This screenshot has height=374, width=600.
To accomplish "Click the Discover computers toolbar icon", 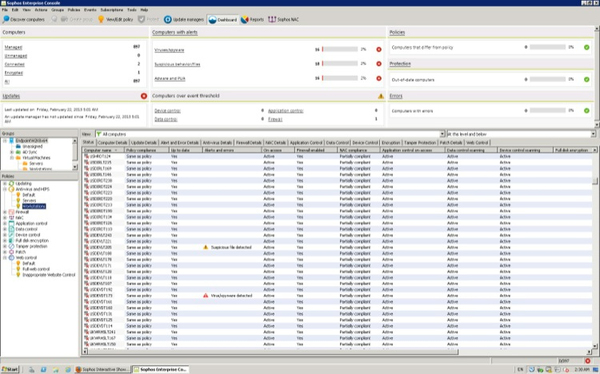I will pos(6,19).
